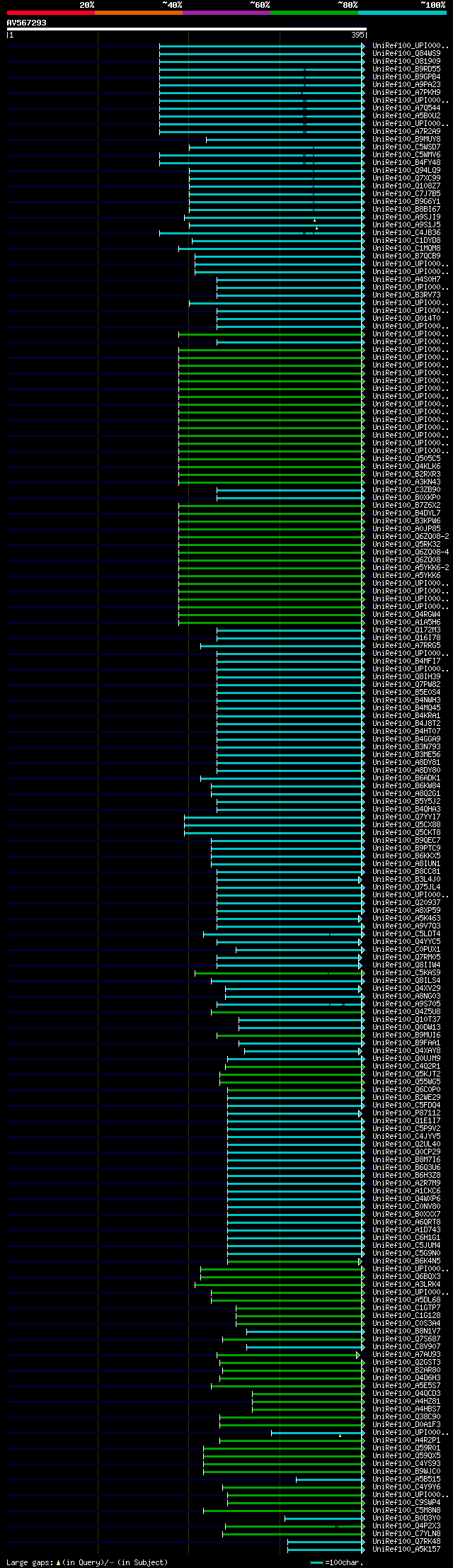Select hit label UniRef100_A9SJI9
The image size is (453, 1568).
click(406, 217)
